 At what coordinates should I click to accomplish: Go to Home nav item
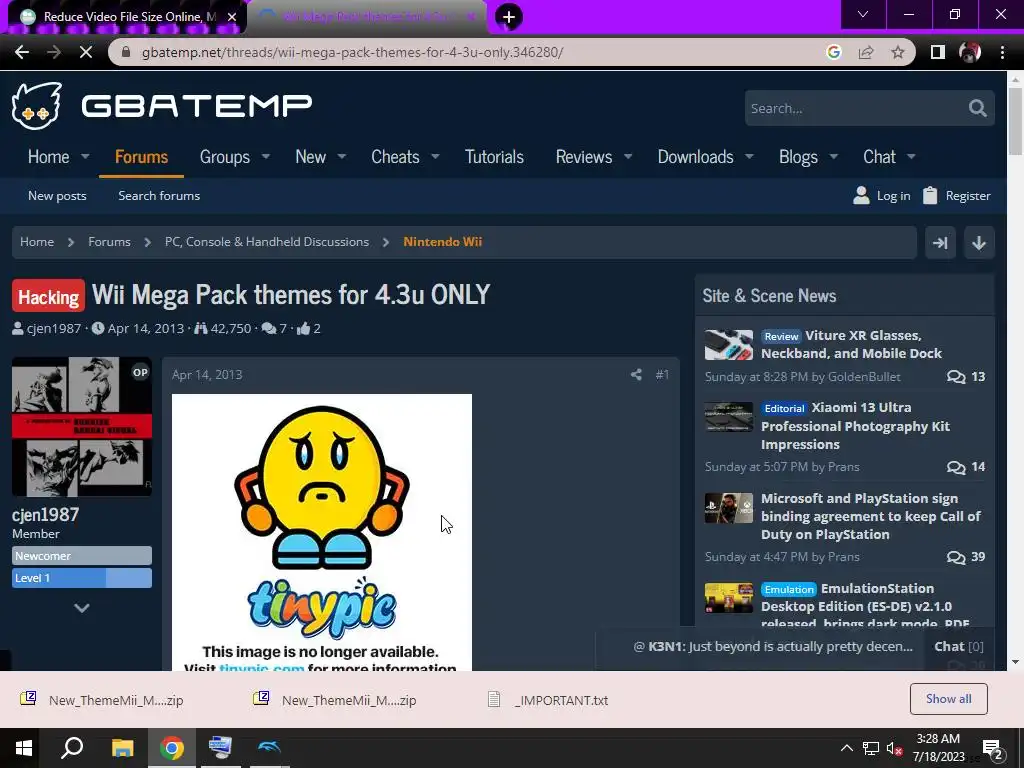tap(48, 157)
